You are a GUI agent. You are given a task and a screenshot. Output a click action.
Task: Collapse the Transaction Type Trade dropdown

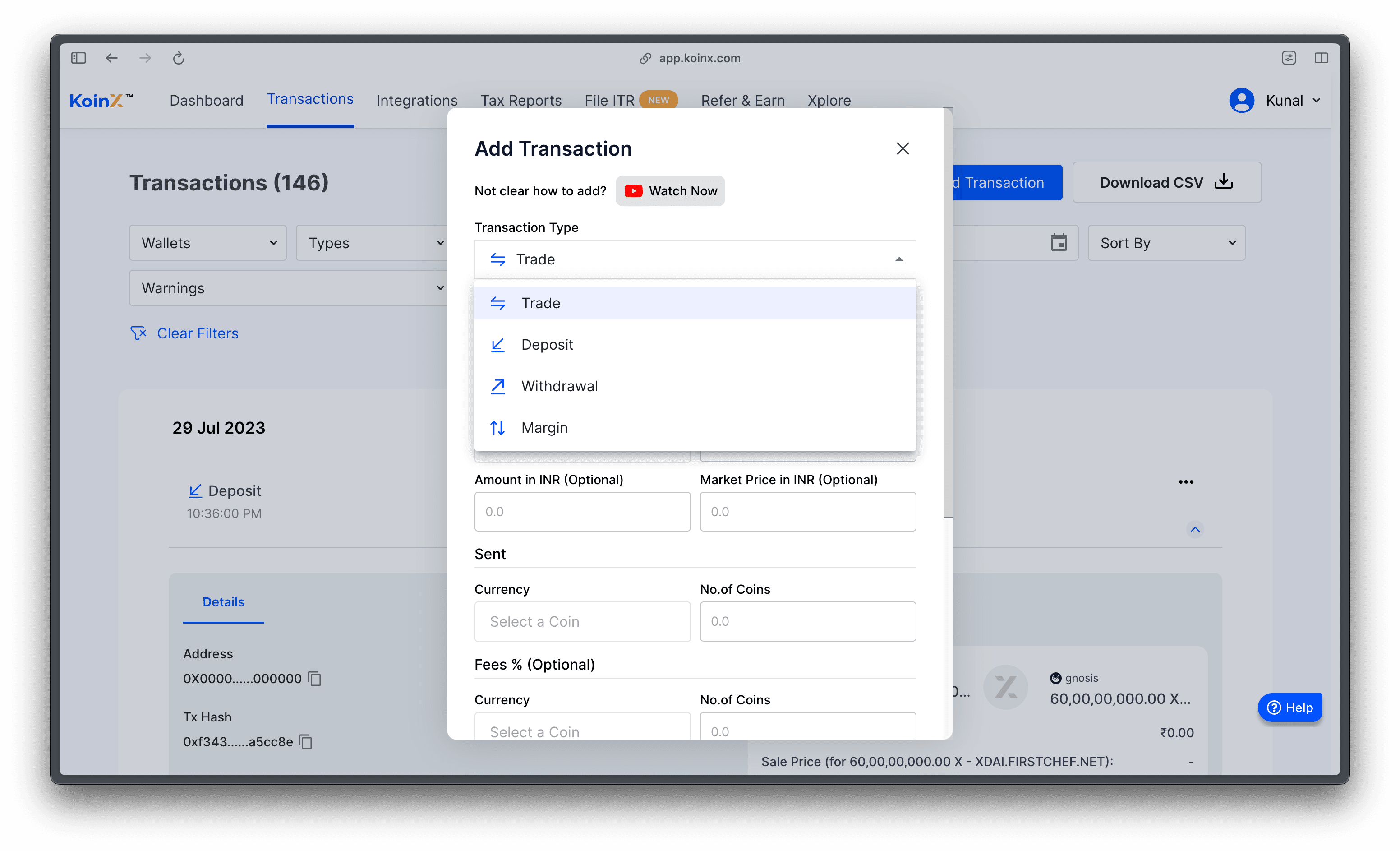coord(695,259)
